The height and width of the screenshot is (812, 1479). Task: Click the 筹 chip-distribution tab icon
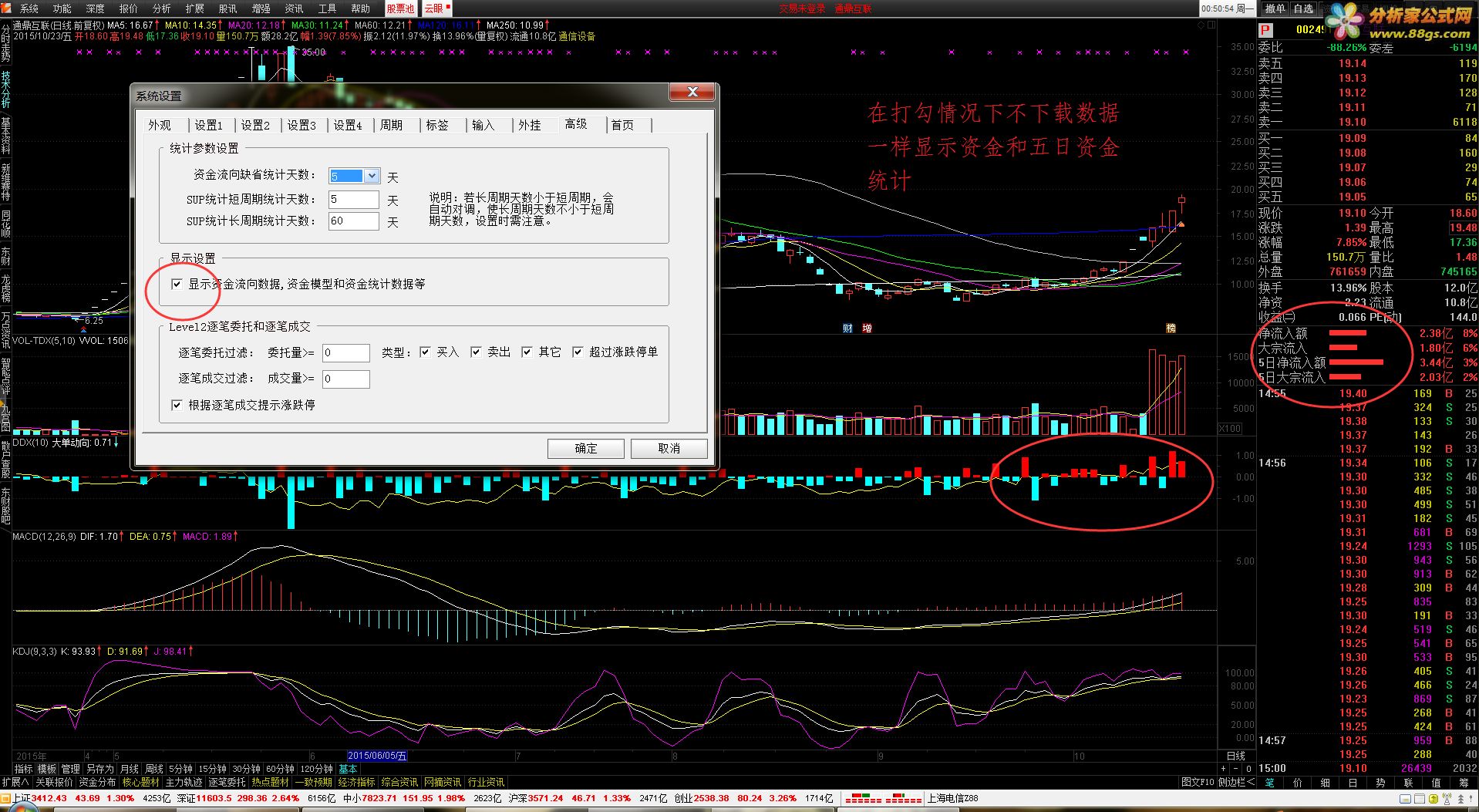pyautogui.click(x=1464, y=783)
